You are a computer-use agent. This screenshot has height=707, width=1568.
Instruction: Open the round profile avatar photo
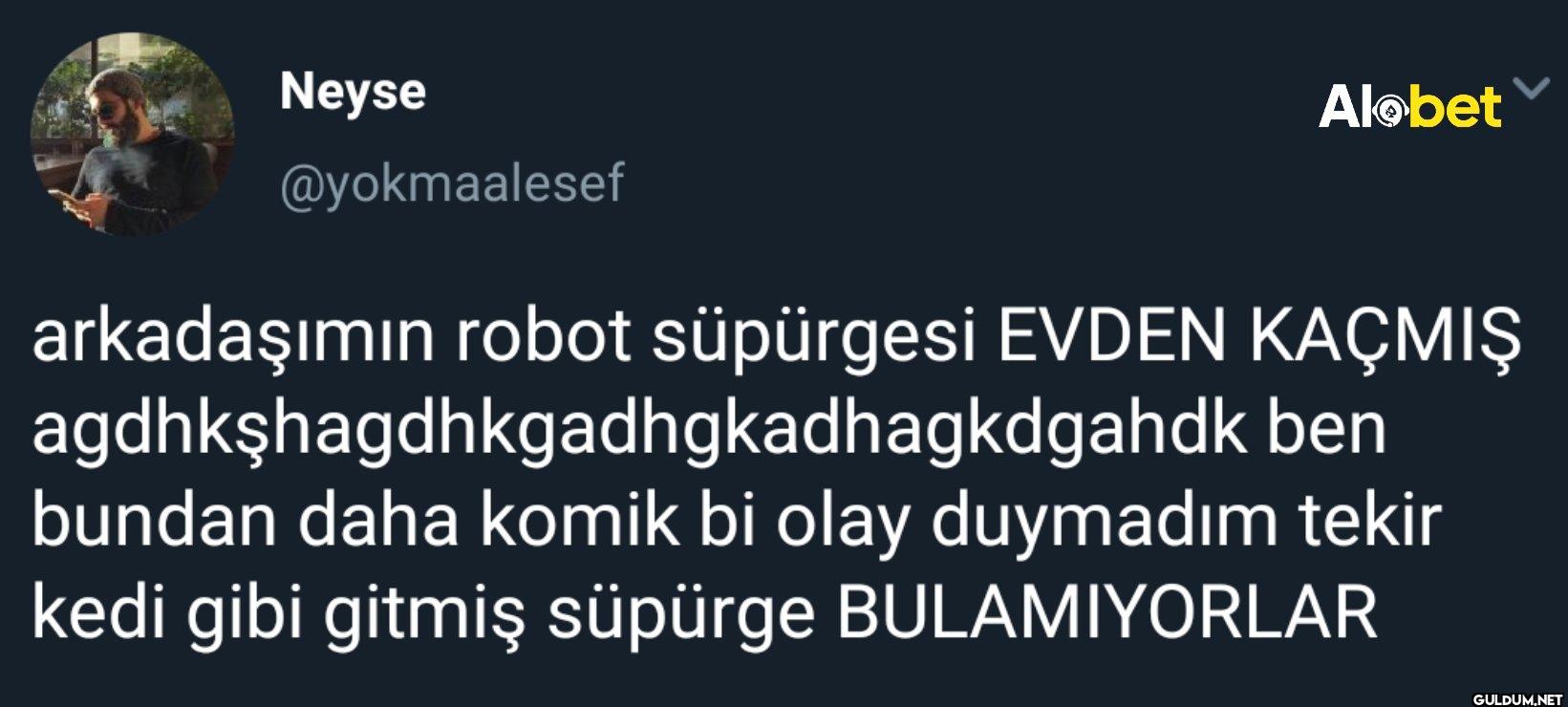click(133, 135)
